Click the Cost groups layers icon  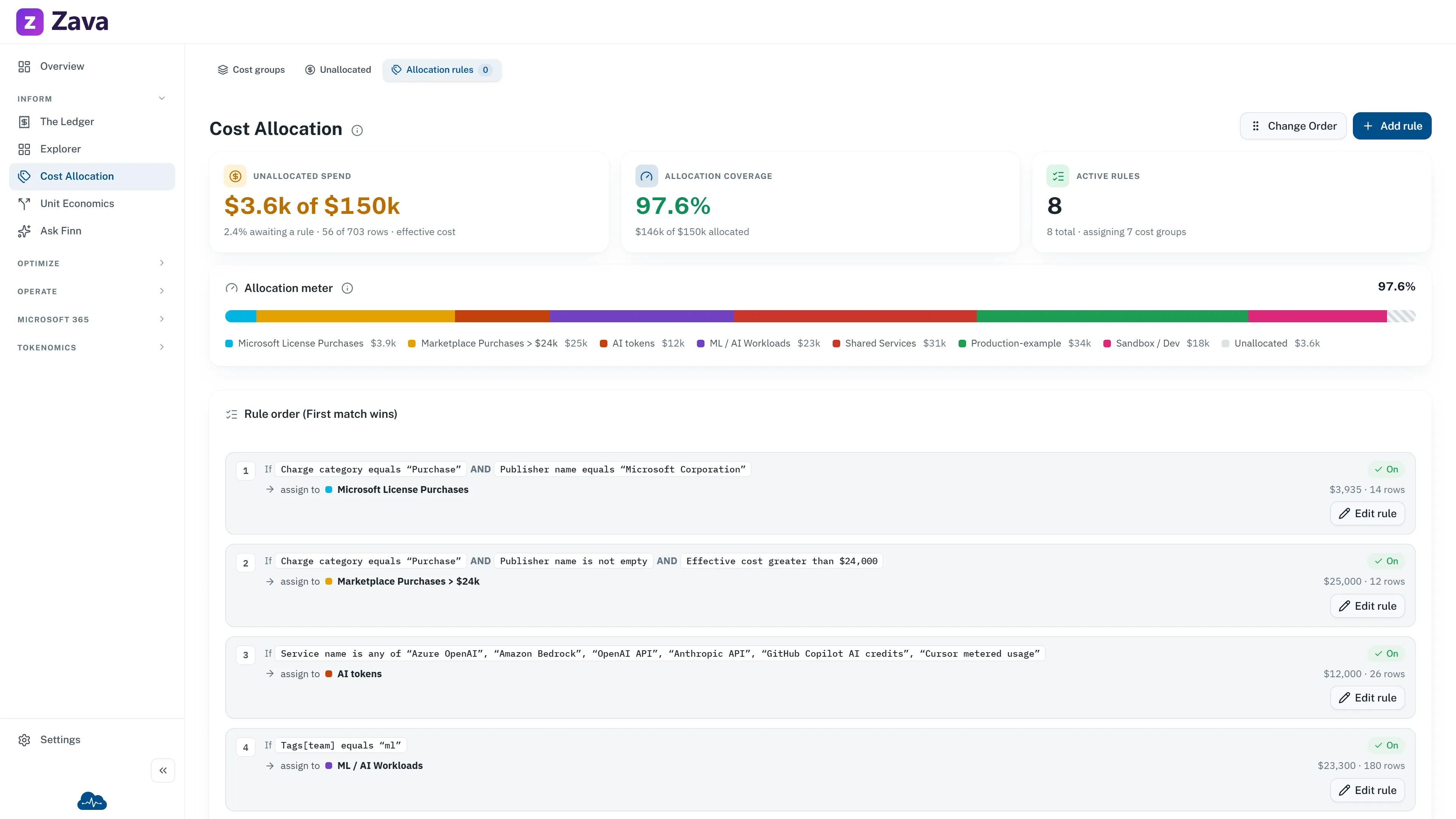coord(223,69)
